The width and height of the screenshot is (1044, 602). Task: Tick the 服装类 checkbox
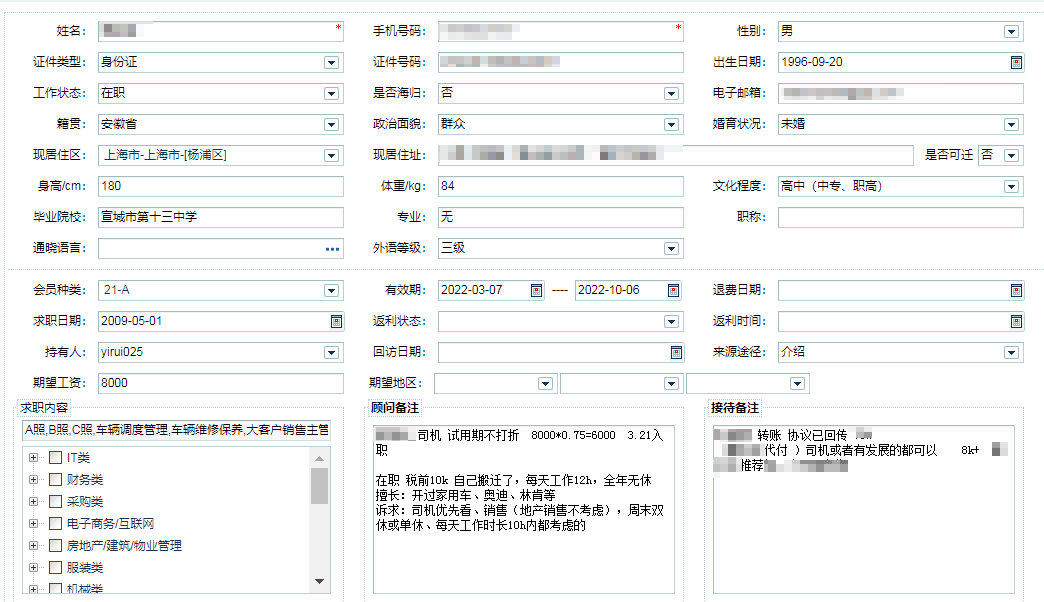click(56, 567)
